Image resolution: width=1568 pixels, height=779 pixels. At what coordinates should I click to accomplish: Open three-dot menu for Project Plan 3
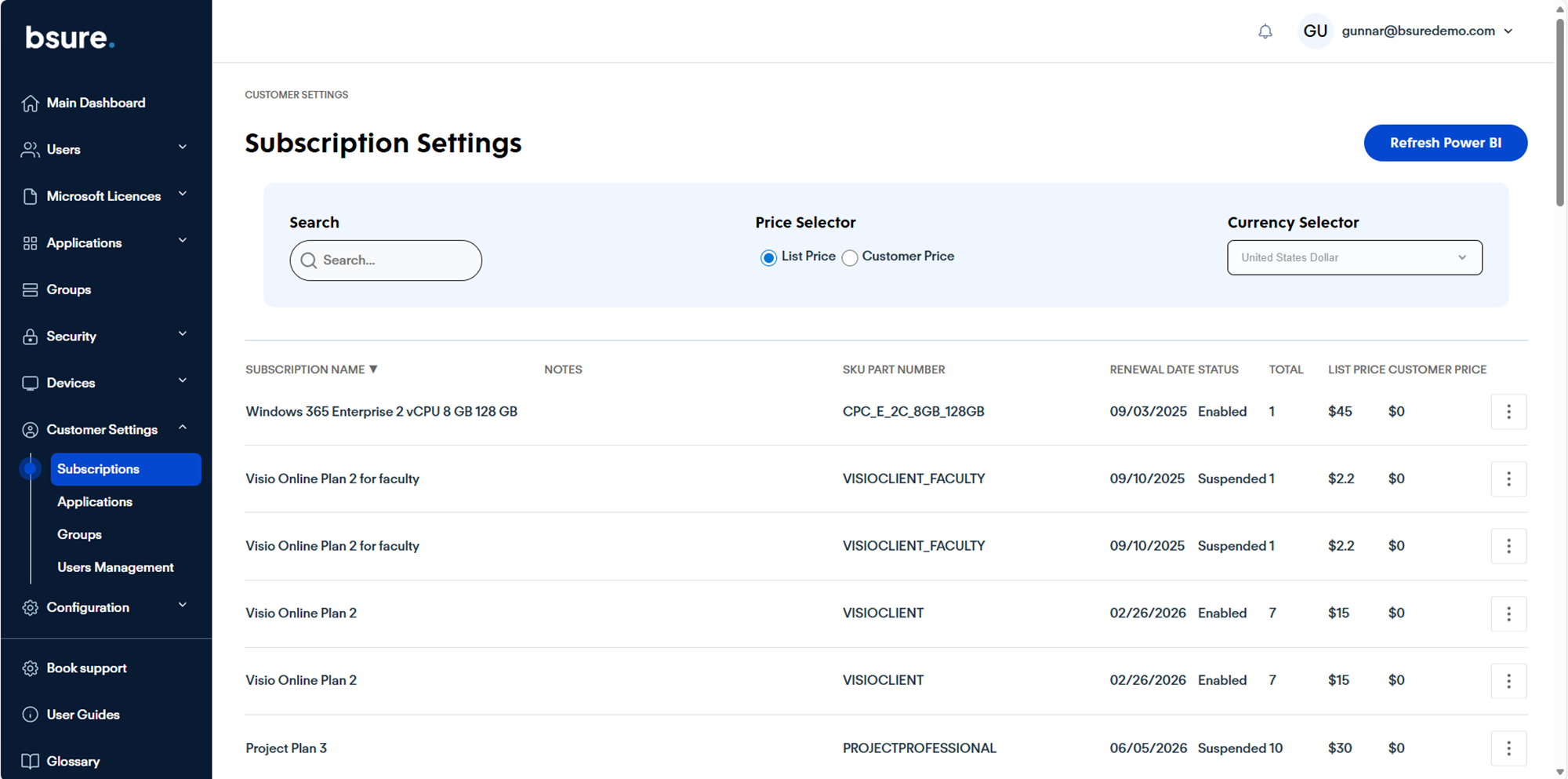coord(1508,748)
